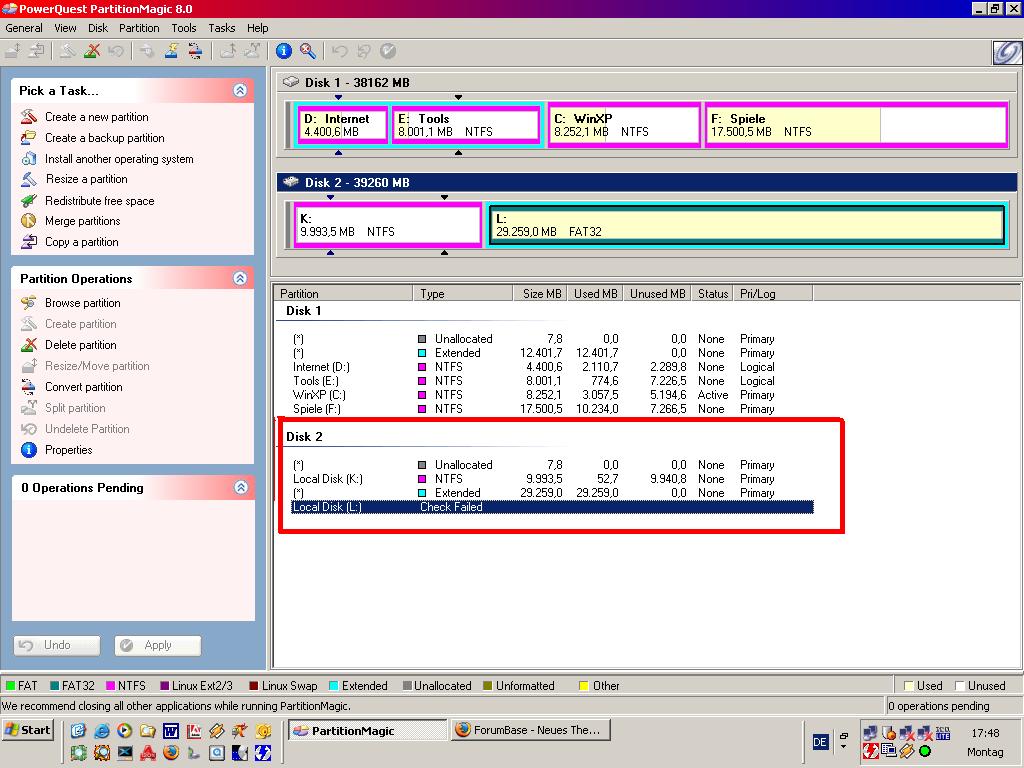Image resolution: width=1024 pixels, height=768 pixels.
Task: Click the Undo button in left panel
Action: point(57,645)
